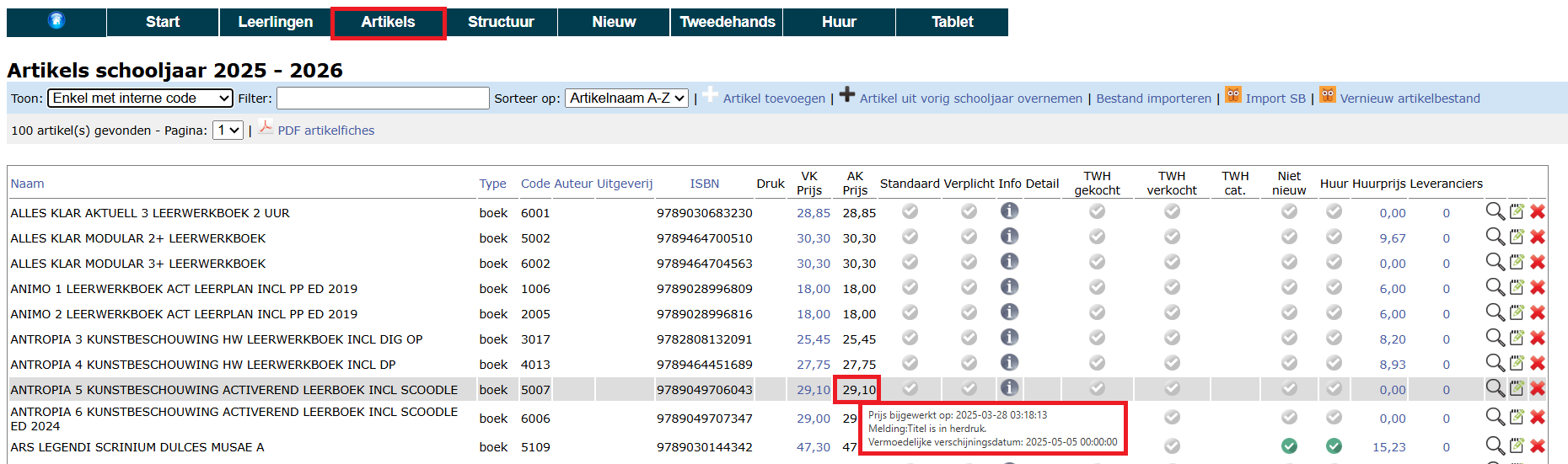Image resolution: width=1568 pixels, height=464 pixels.
Task: Click huurprijs 8,93 for ANTROPIA 4
Action: click(1393, 365)
